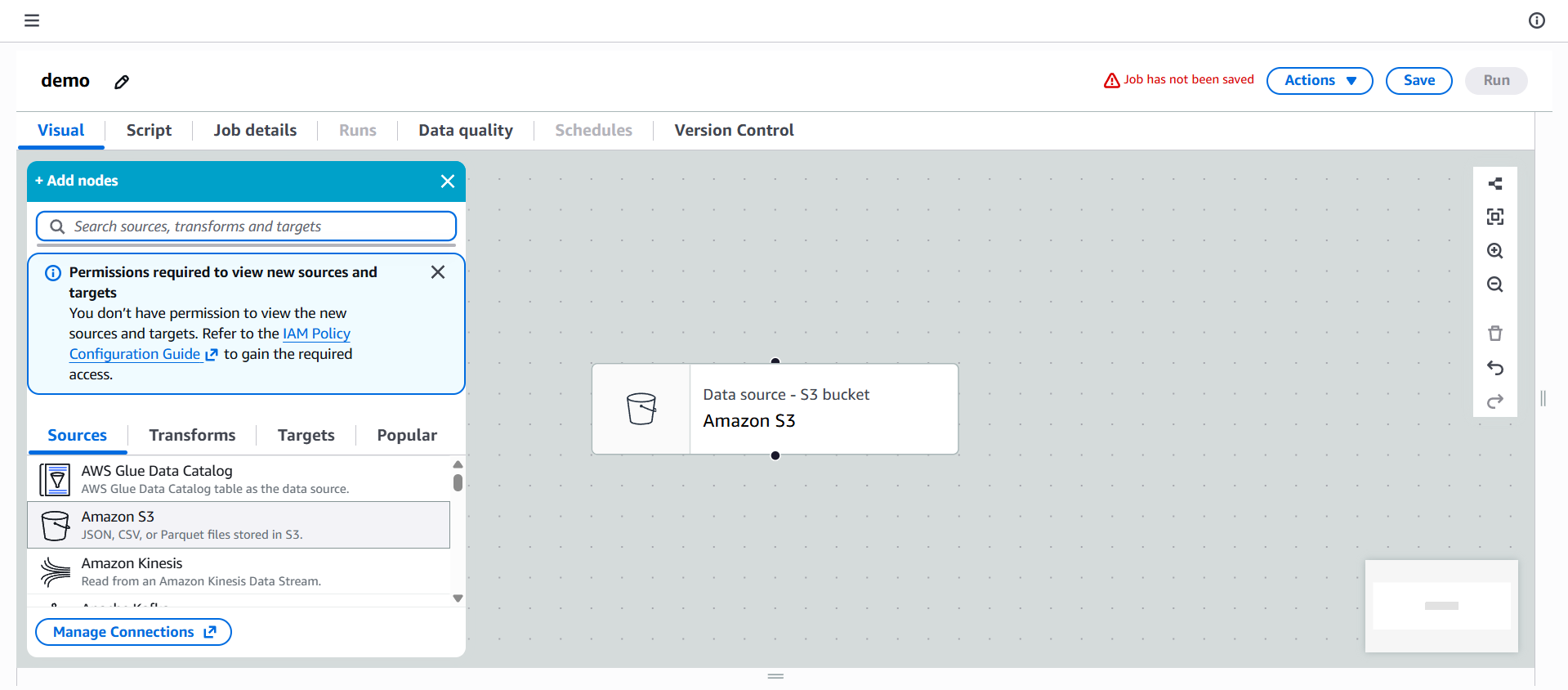Open the Actions dropdown
This screenshot has height=690, width=1568.
point(1320,81)
